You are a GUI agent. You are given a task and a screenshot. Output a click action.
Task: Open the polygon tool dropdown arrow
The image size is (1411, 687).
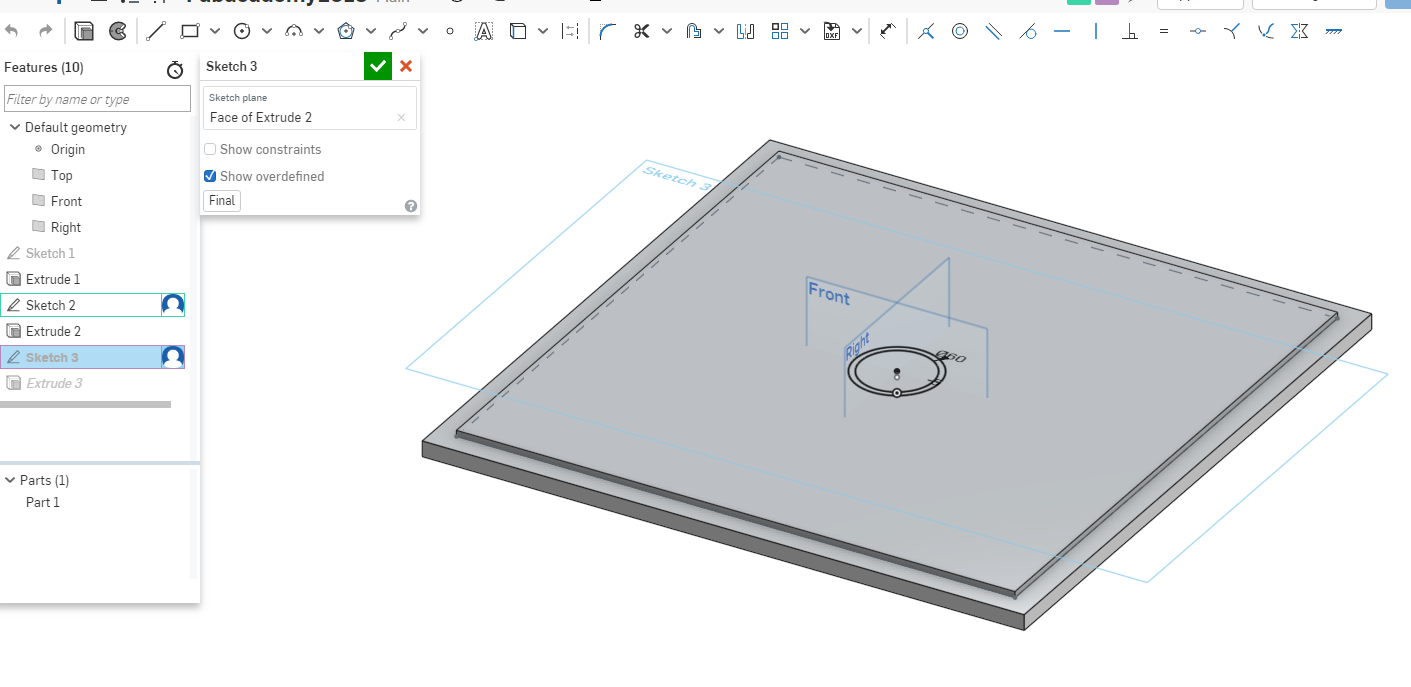372,31
